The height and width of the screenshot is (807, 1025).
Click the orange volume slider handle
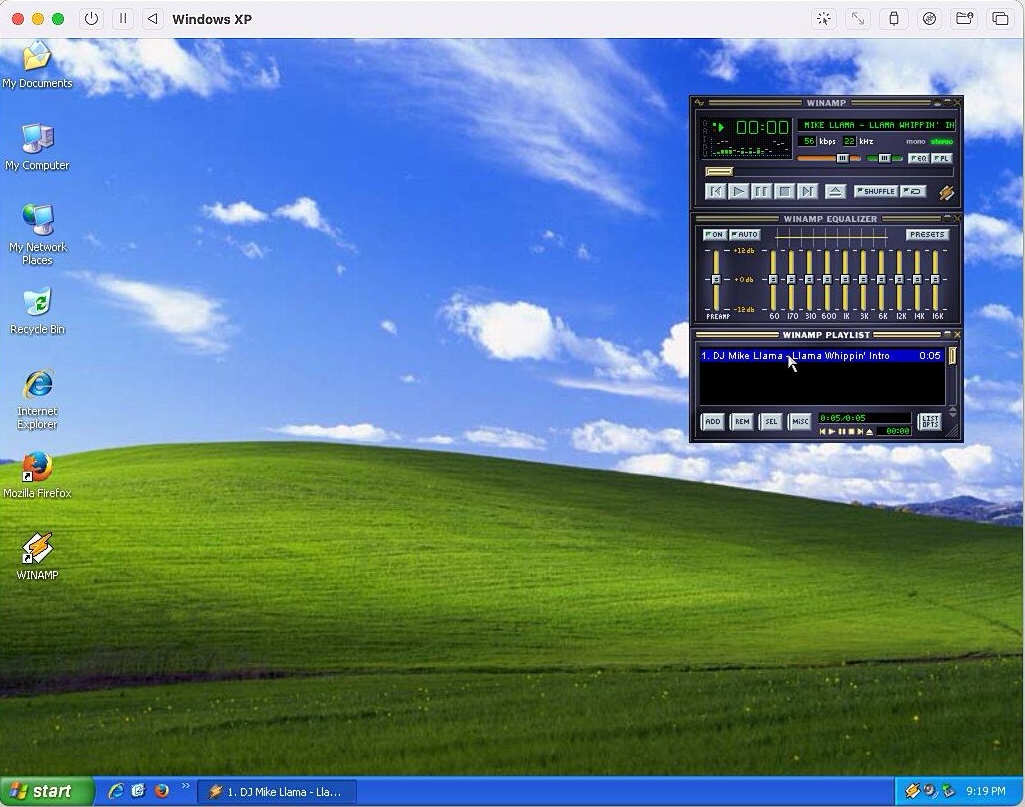tap(843, 158)
